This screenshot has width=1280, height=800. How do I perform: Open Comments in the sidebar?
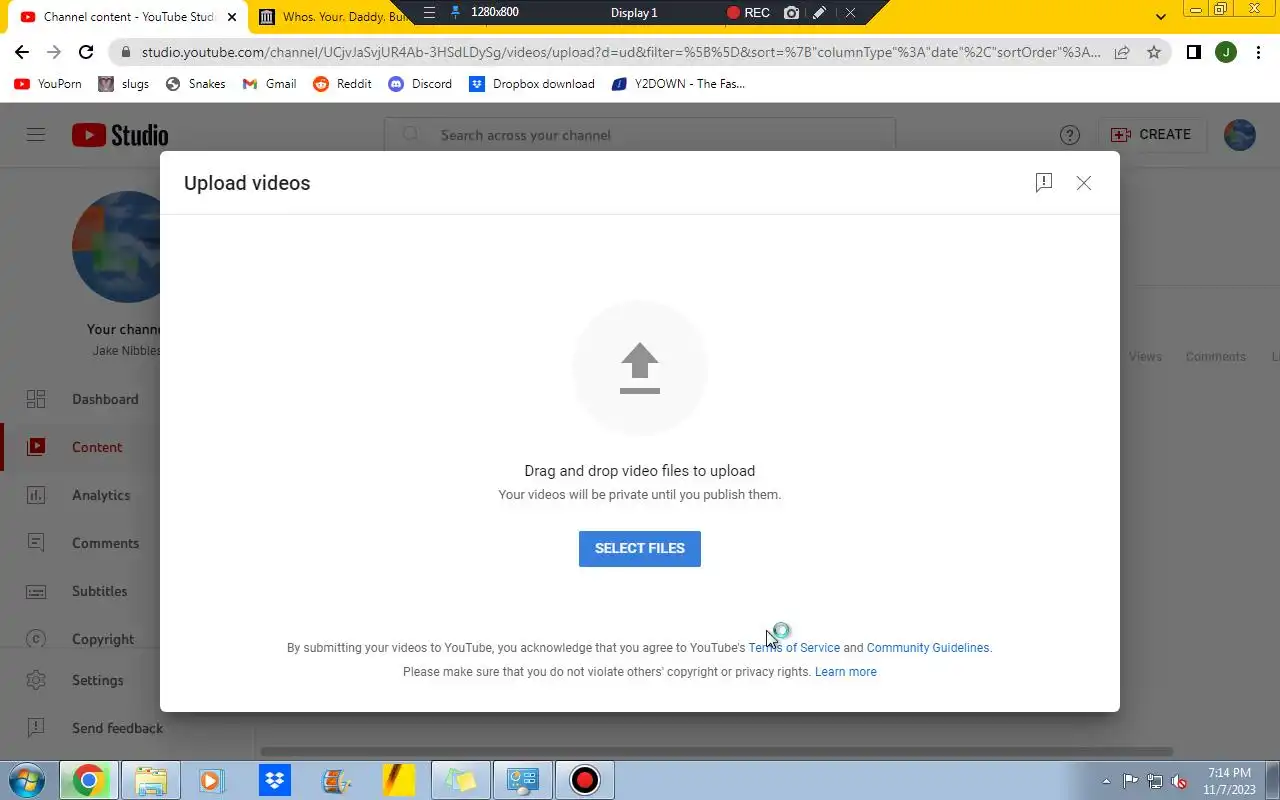[105, 543]
